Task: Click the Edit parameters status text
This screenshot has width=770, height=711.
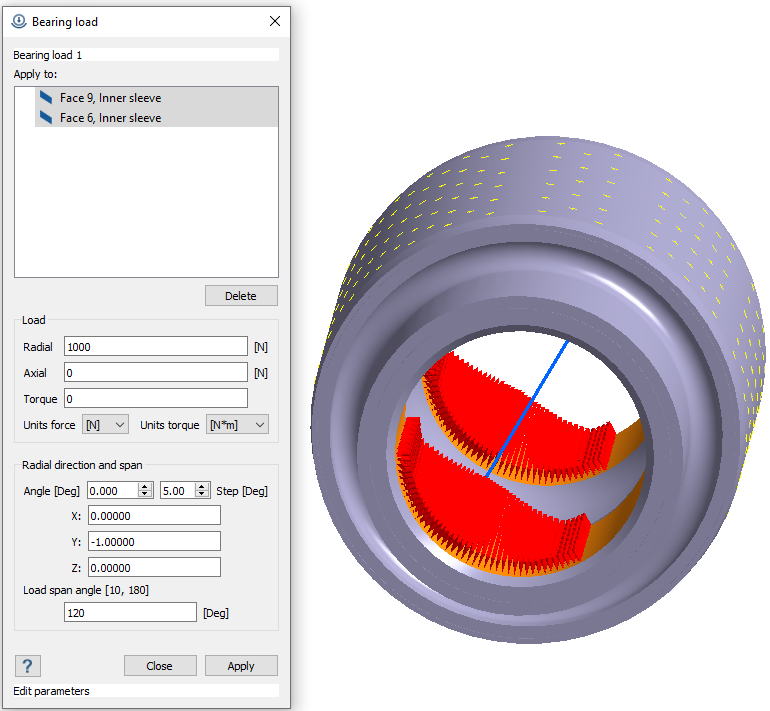Action: (x=51, y=691)
